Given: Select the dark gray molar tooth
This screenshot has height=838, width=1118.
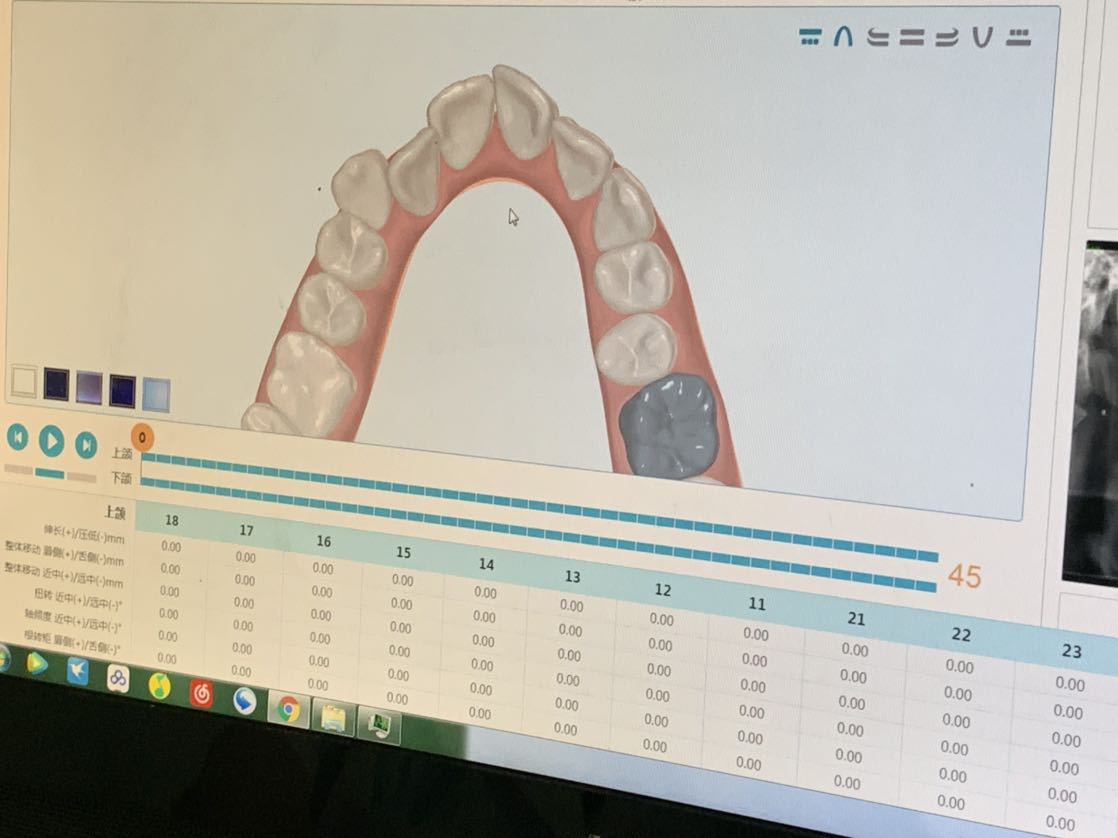Looking at the screenshot, I should pos(668,426).
